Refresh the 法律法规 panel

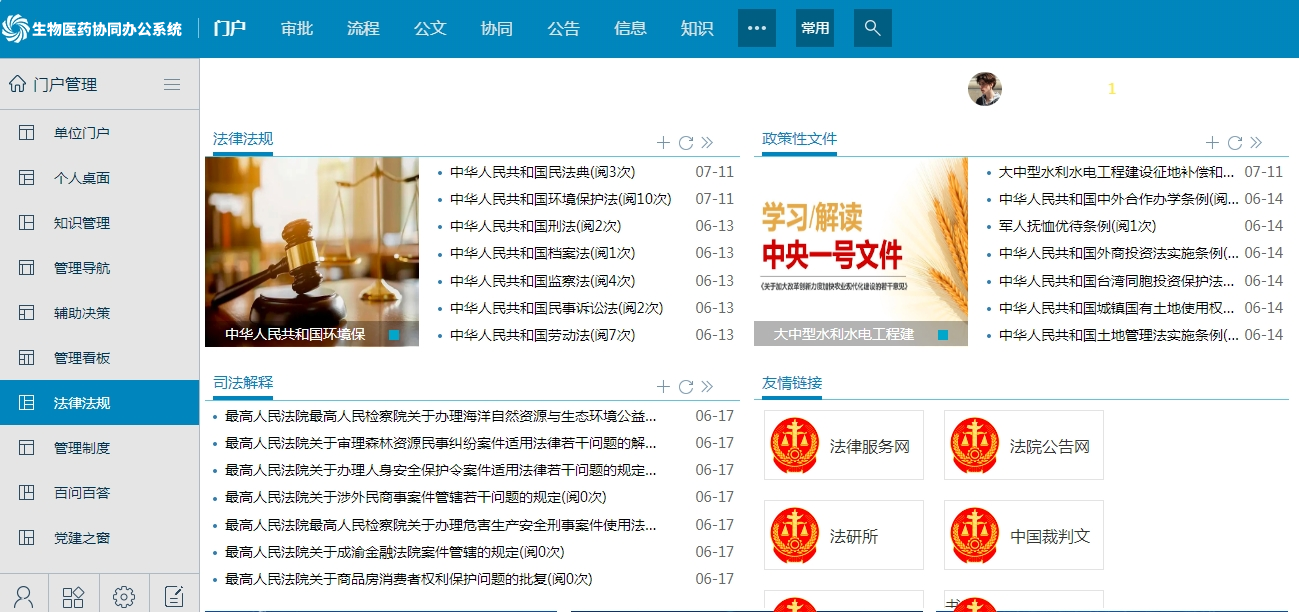[x=686, y=143]
